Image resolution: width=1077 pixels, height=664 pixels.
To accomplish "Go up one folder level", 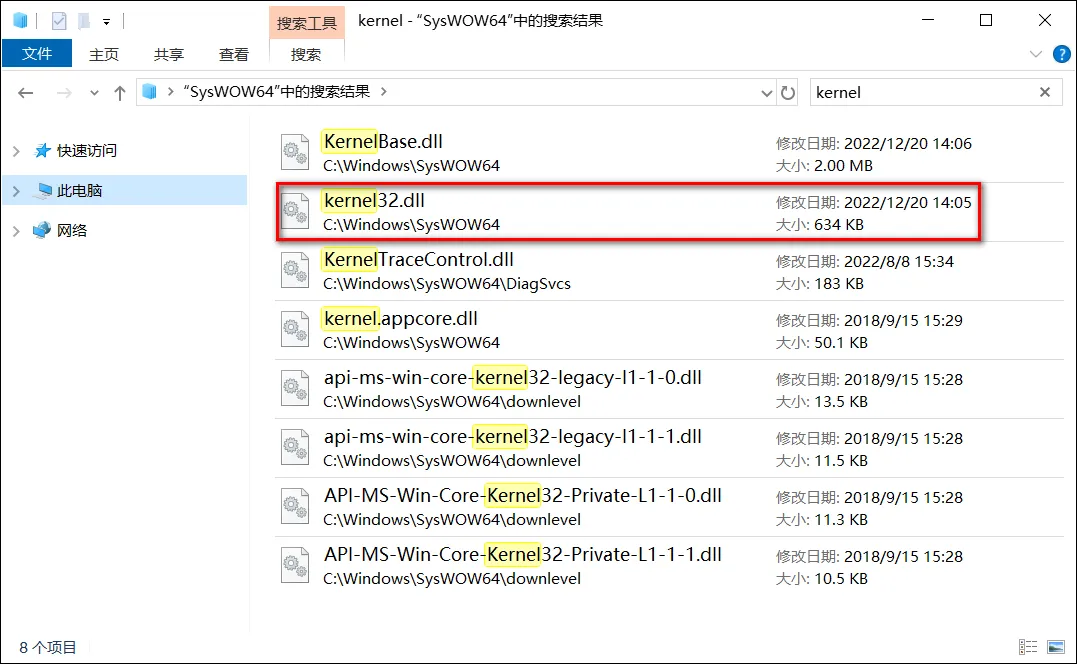I will [x=120, y=93].
